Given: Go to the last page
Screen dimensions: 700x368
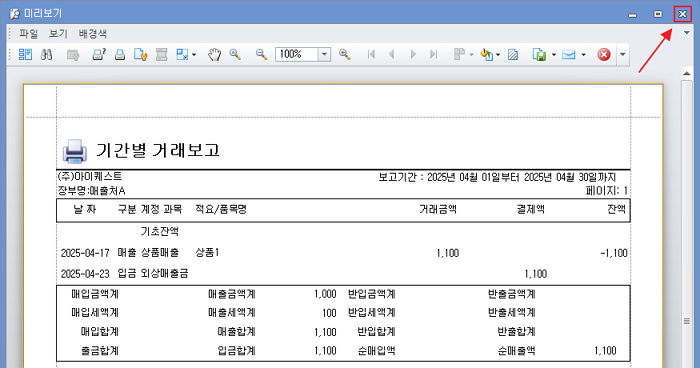Looking at the screenshot, I should tap(433, 54).
